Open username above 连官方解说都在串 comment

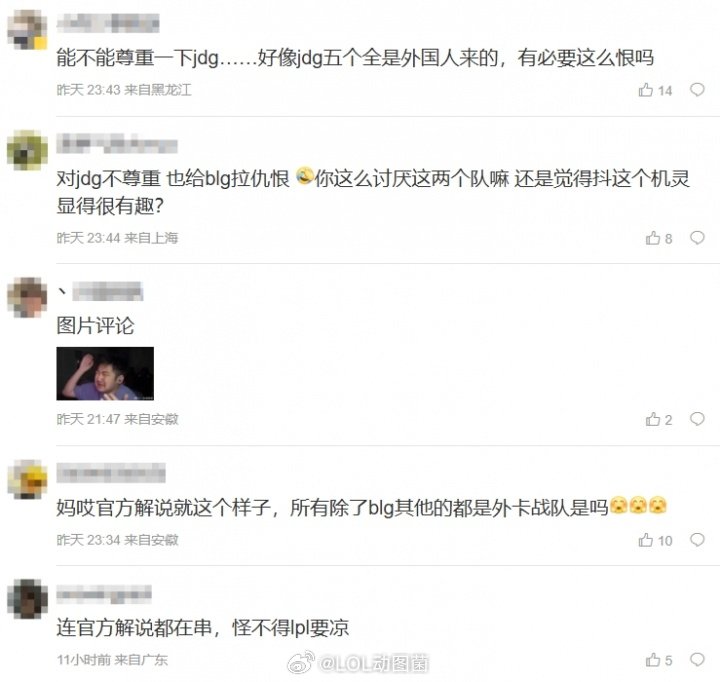pos(104,594)
